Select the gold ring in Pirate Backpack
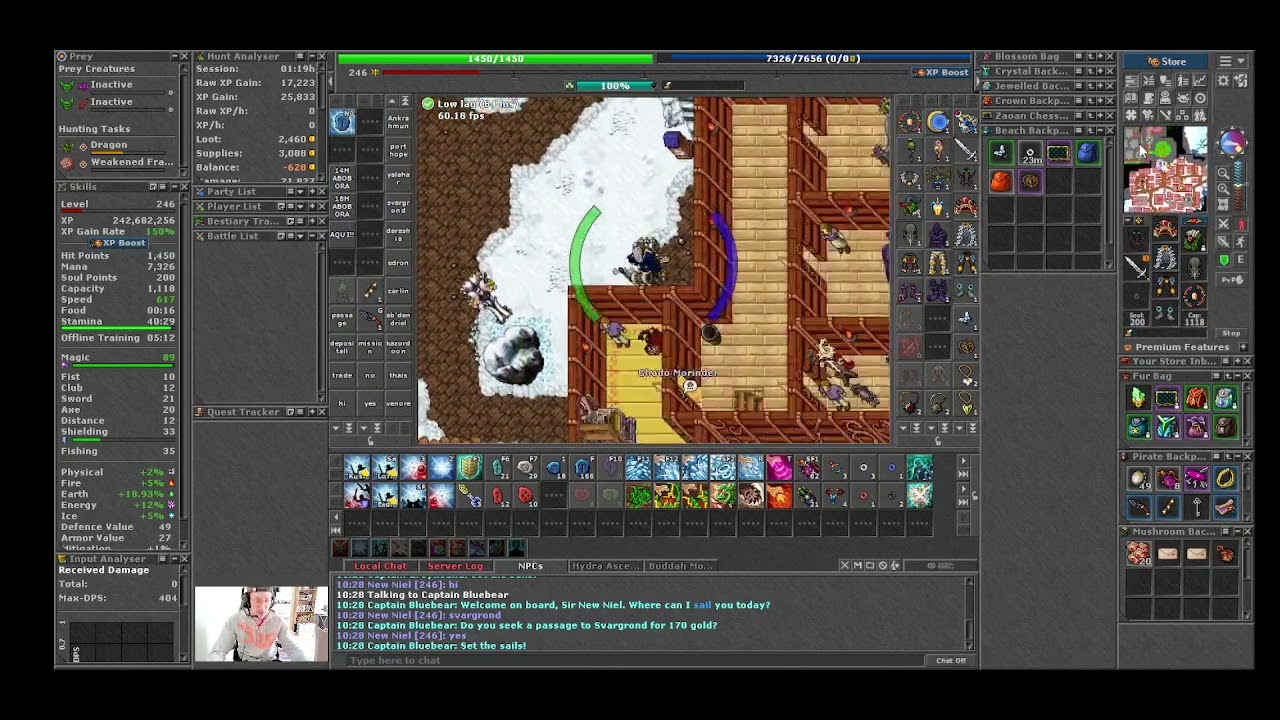 [1225, 479]
